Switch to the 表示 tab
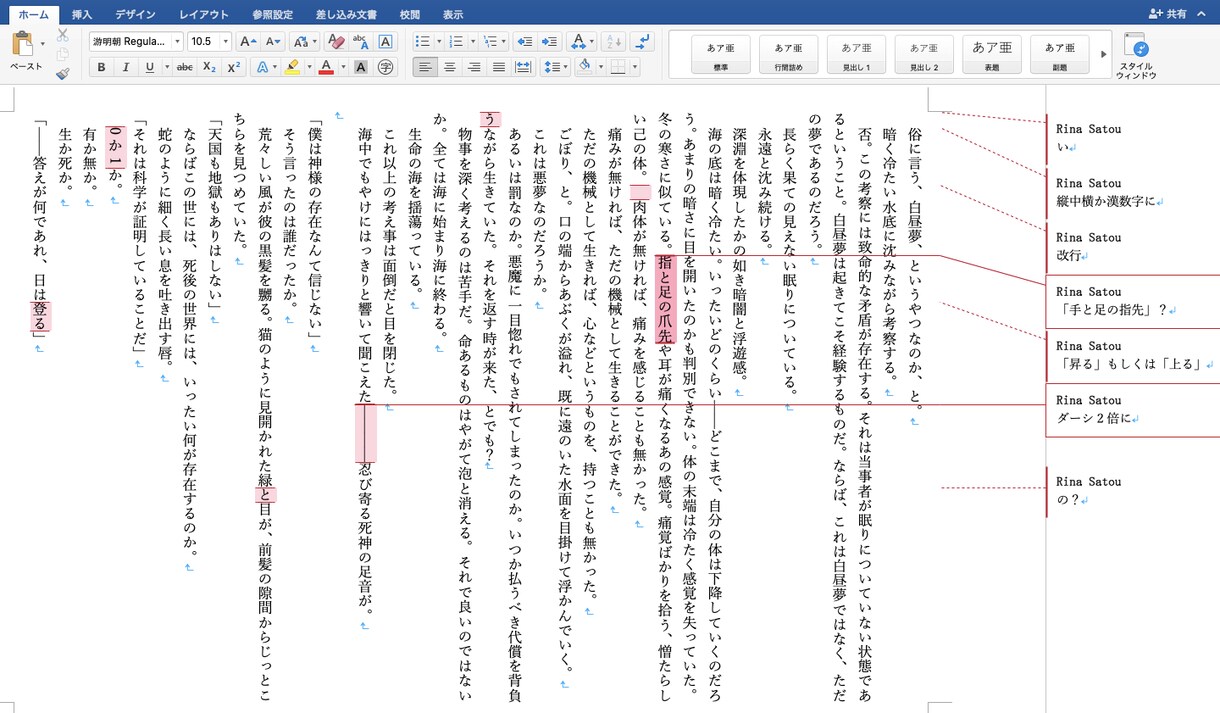The height and width of the screenshot is (713, 1220). 453,14
